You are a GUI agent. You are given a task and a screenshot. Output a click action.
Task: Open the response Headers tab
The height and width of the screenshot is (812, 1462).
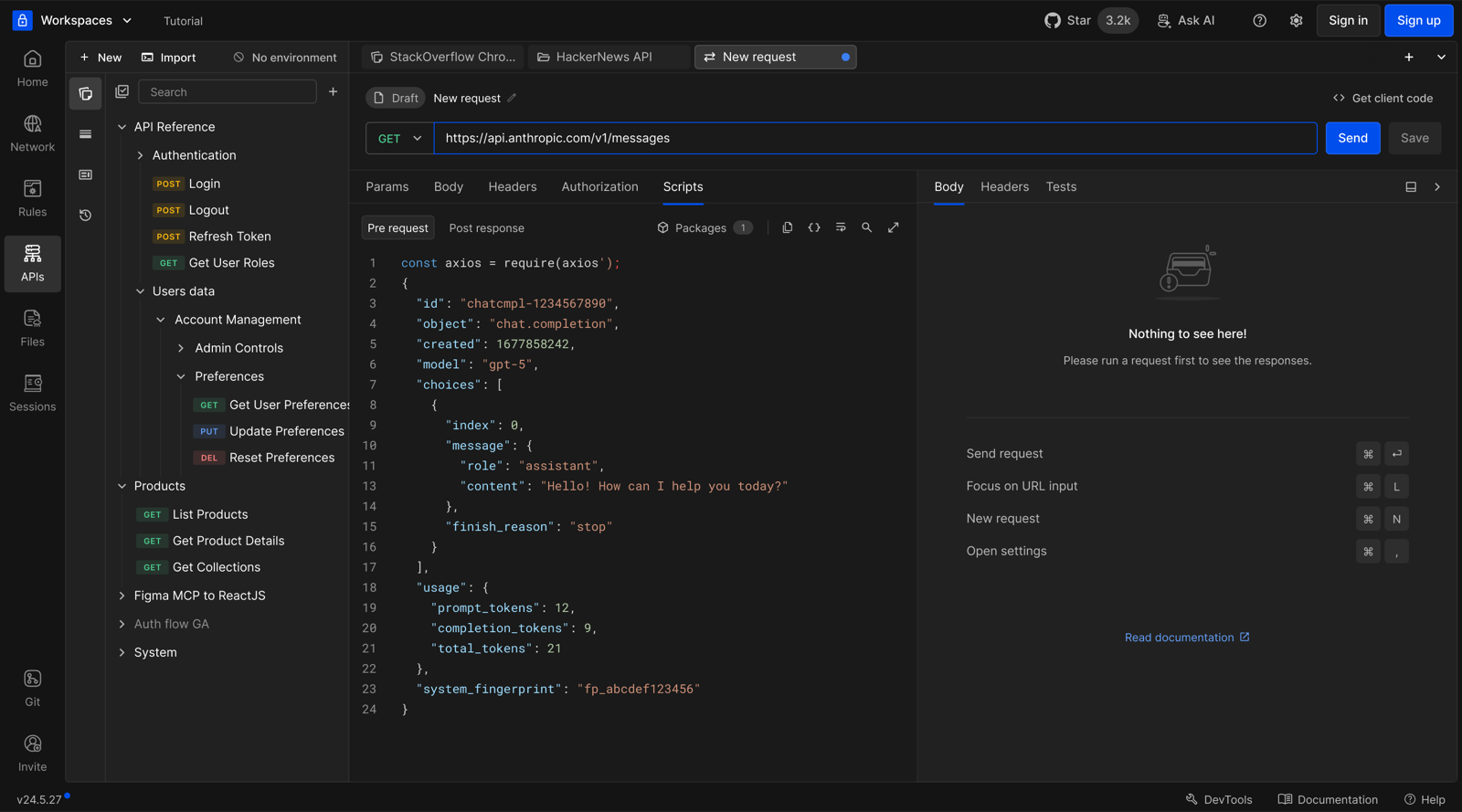pos(1004,186)
